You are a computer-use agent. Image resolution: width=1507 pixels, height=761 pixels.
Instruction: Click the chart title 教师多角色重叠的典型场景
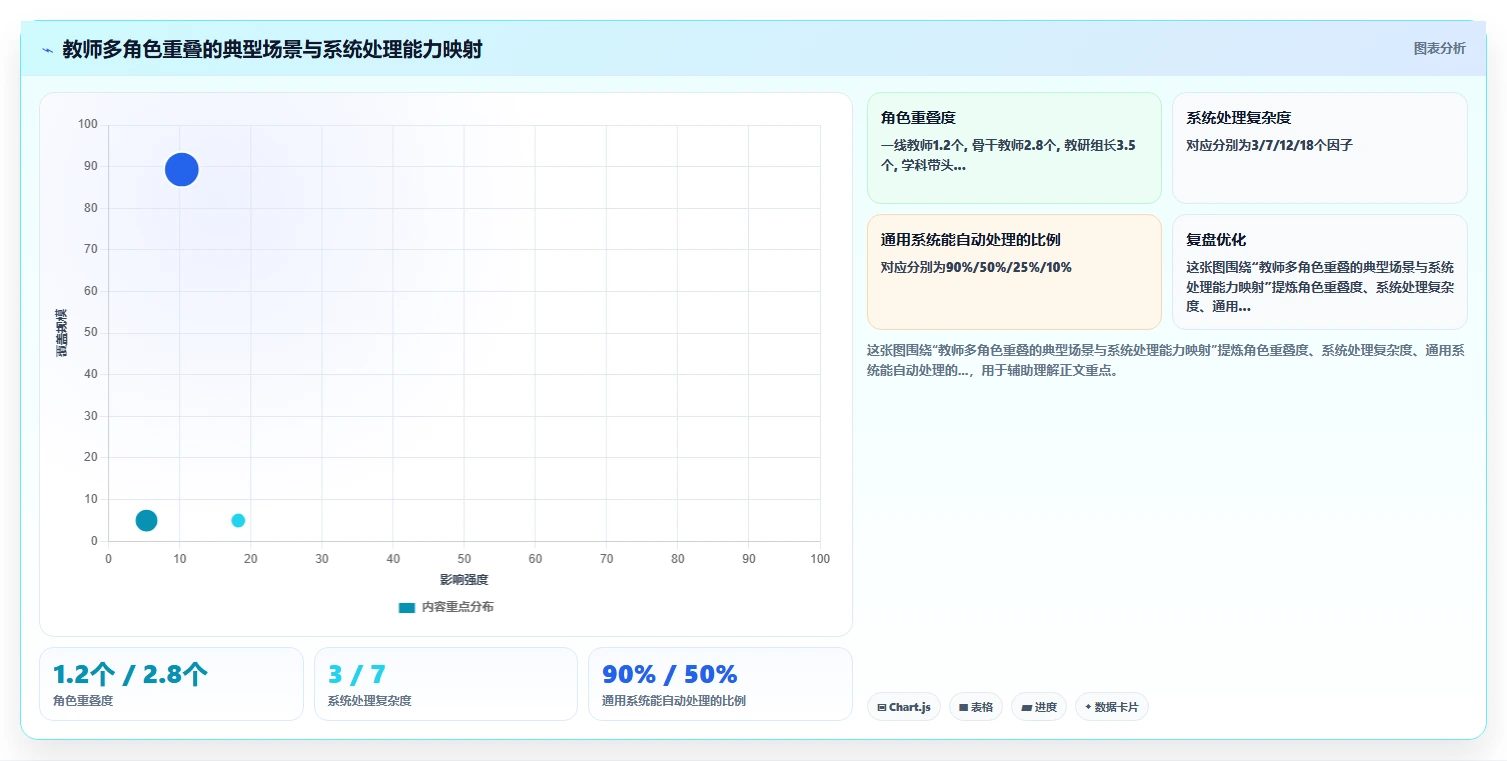(272, 49)
